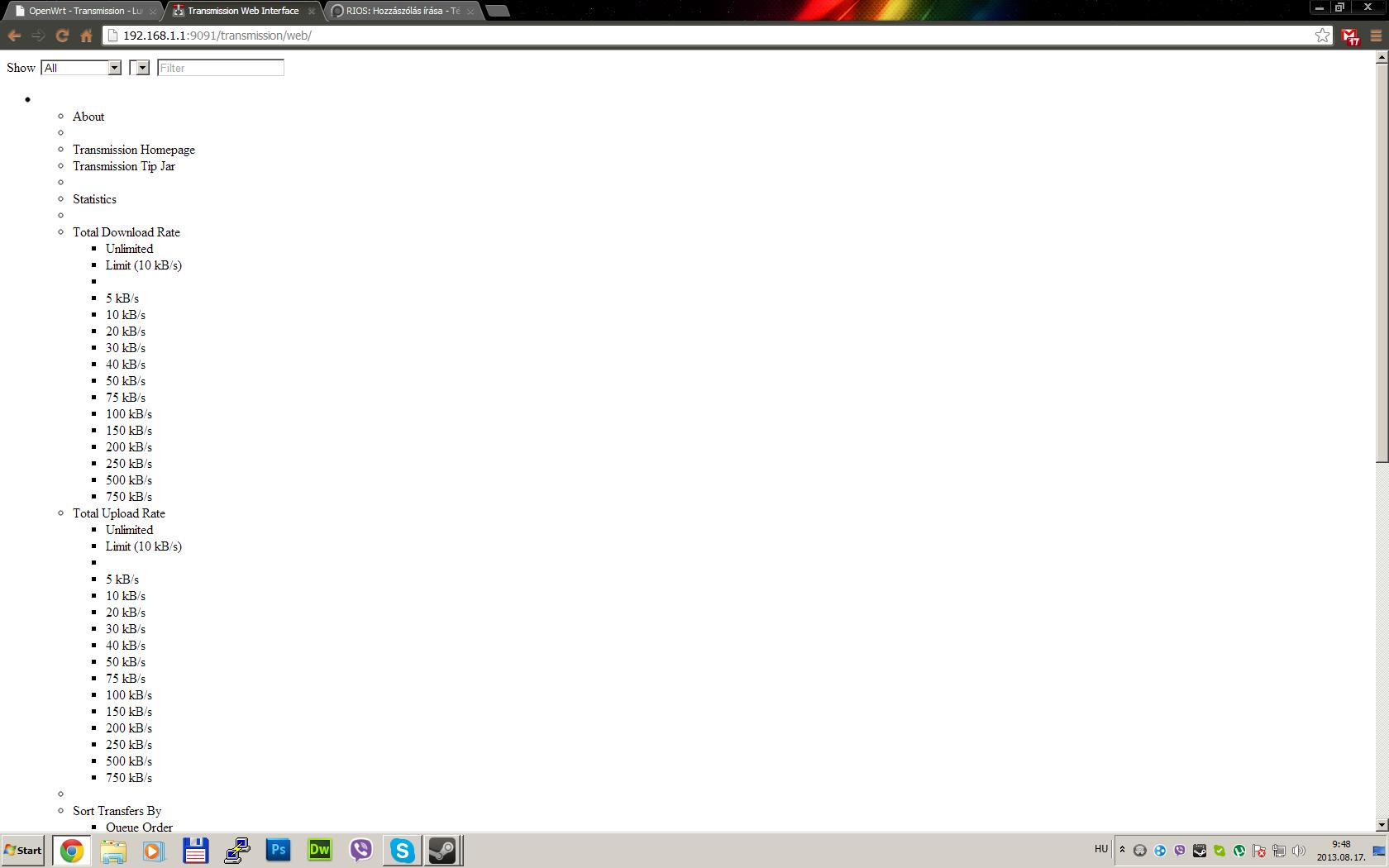Open the Total Upload Rate submenu
The image size is (1389, 868).
click(x=119, y=513)
